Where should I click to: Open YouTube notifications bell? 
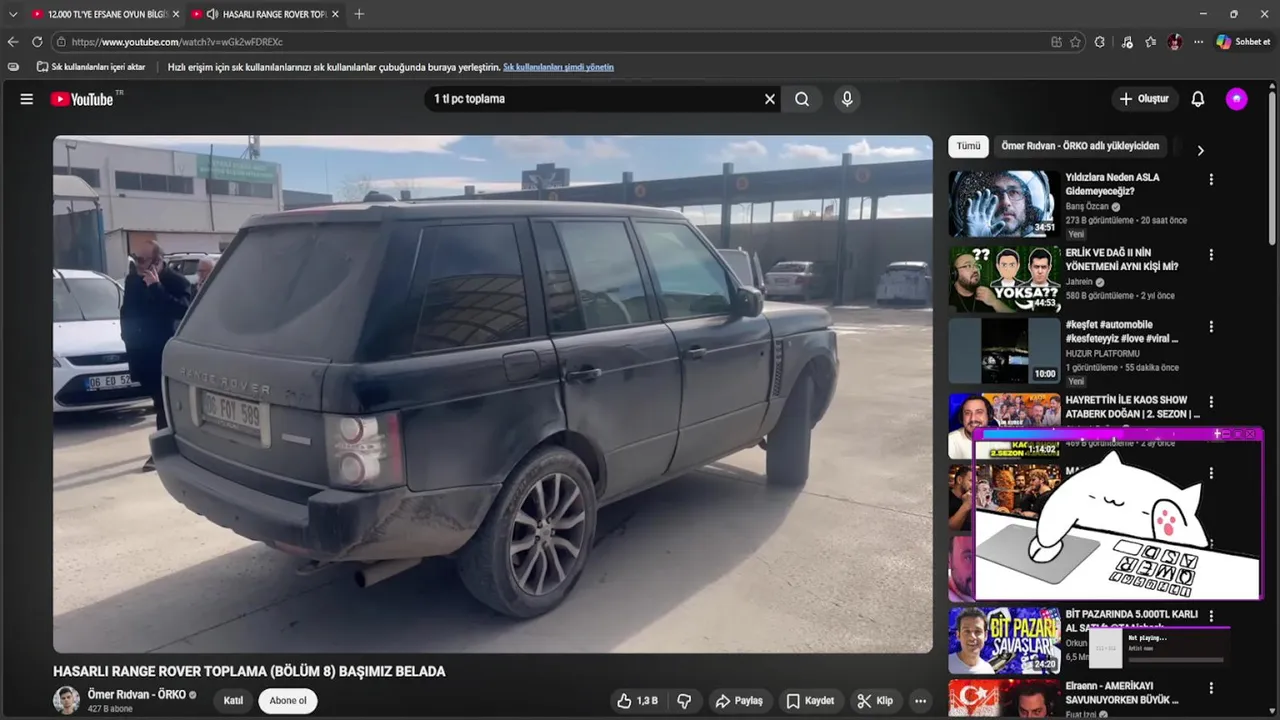1198,99
